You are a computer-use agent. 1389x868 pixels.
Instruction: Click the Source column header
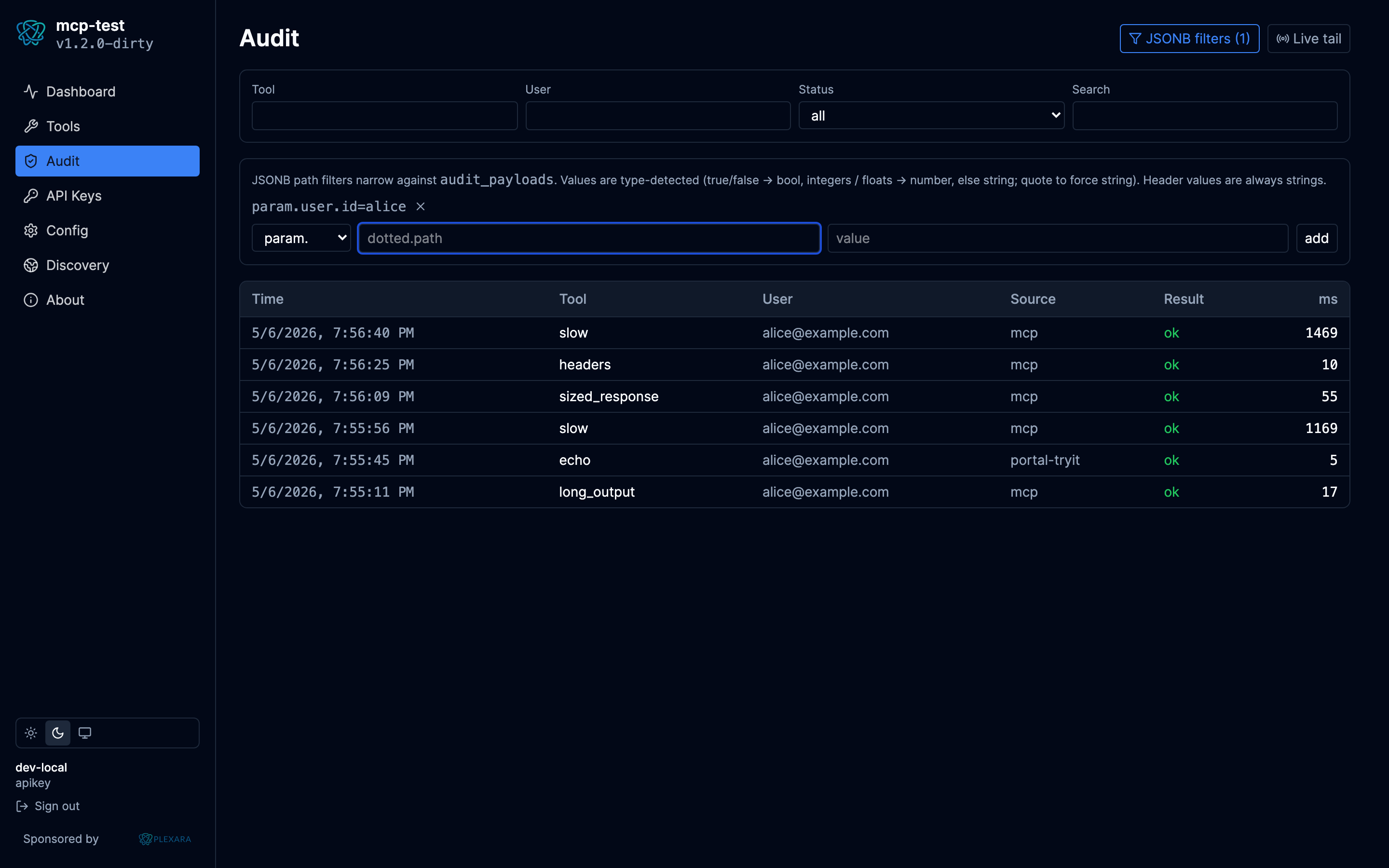tap(1033, 299)
